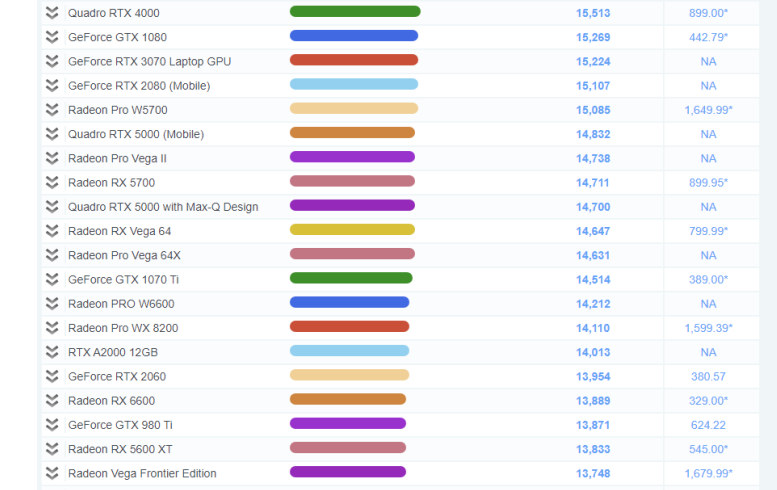Click score 15,269 for GeForce GTX 1080
The height and width of the screenshot is (490, 777).
coord(593,37)
